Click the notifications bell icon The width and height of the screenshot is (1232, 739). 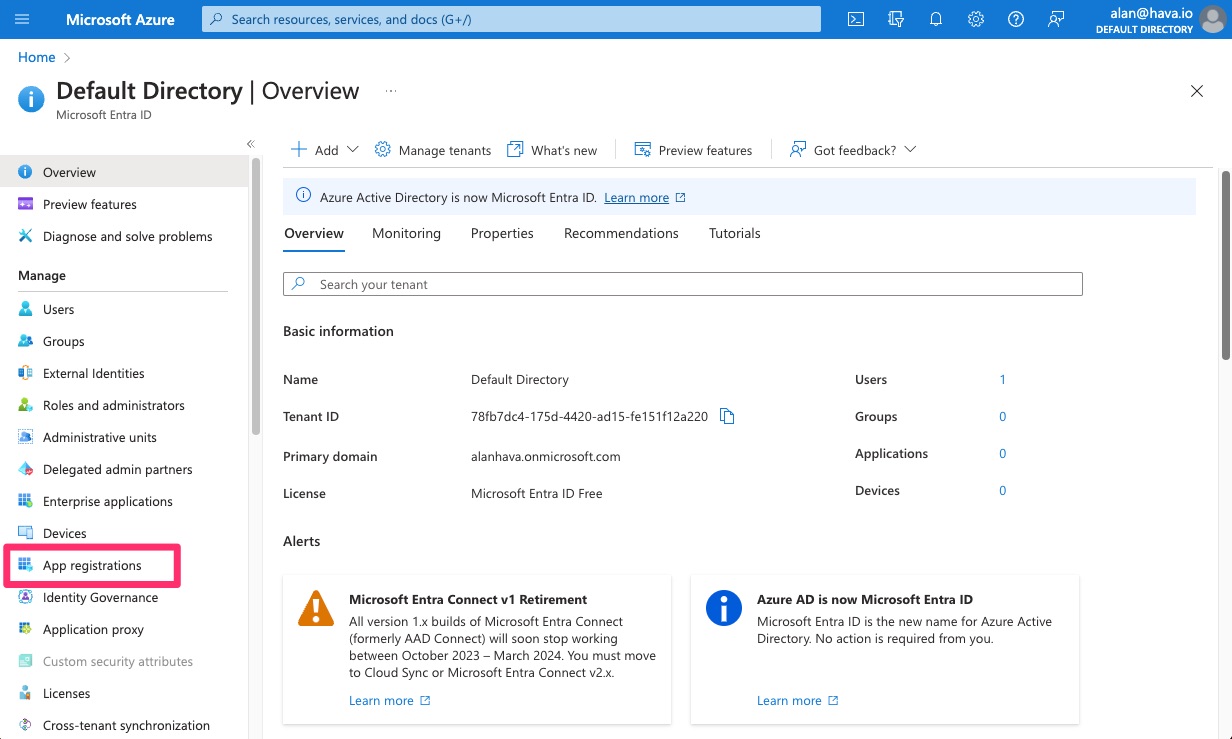pyautogui.click(x=936, y=19)
